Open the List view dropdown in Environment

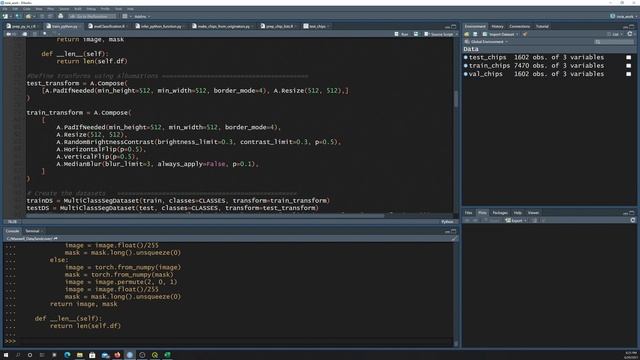pyautogui.click(x=615, y=34)
